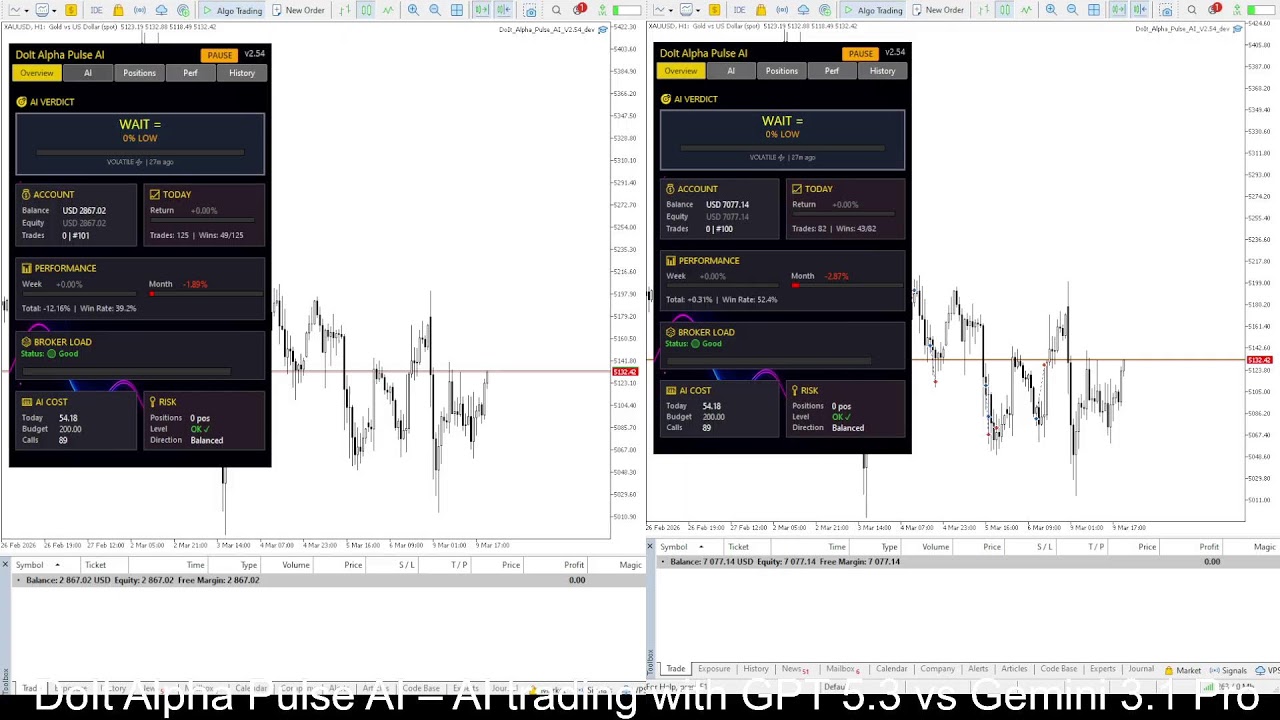Open Calendar tab in right Toolbox

[891, 669]
